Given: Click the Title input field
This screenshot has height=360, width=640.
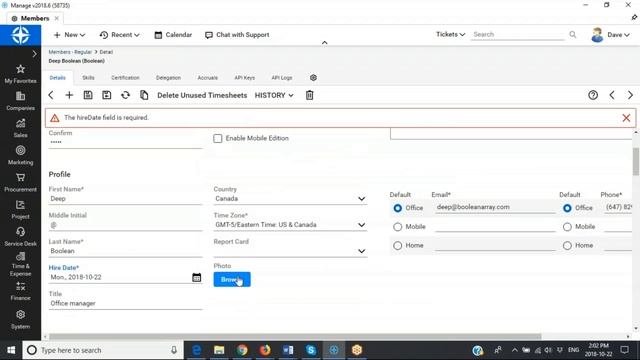Looking at the screenshot, I should click(x=125, y=303).
